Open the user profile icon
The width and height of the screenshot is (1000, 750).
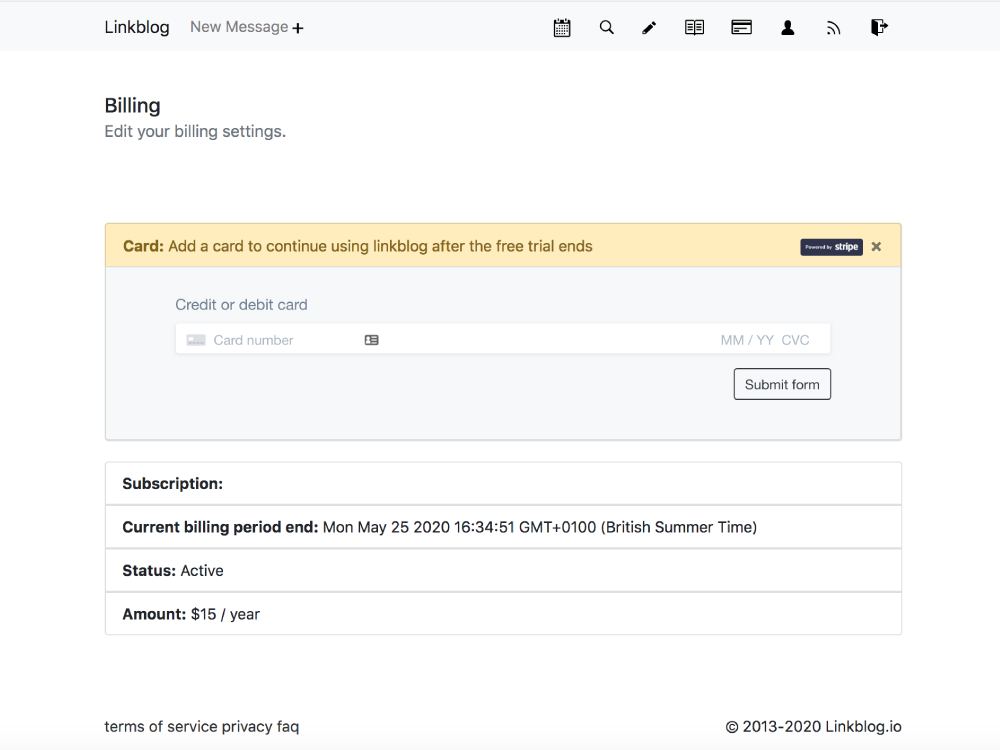[x=788, y=27]
